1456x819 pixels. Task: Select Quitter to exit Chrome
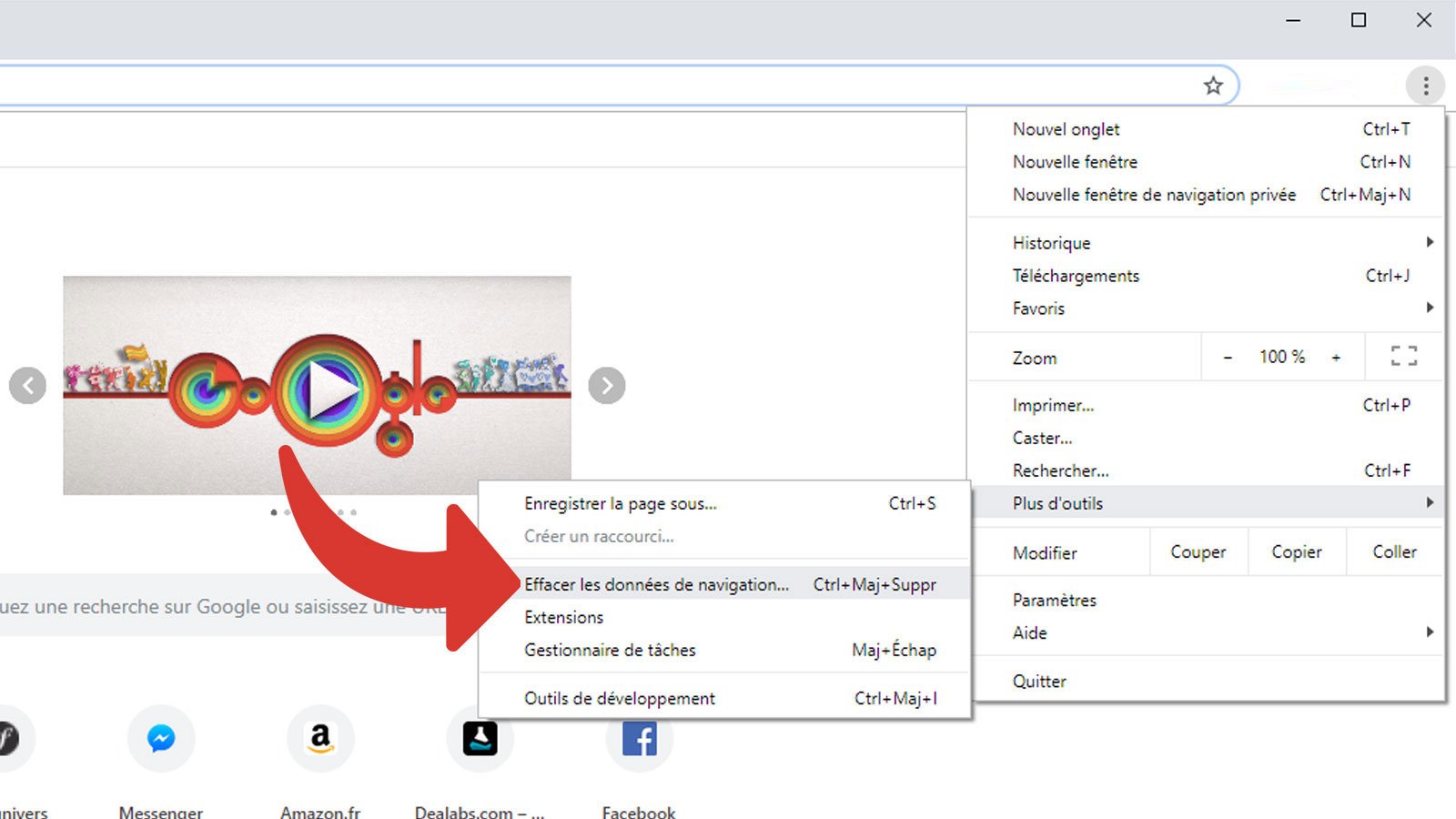(x=1038, y=681)
